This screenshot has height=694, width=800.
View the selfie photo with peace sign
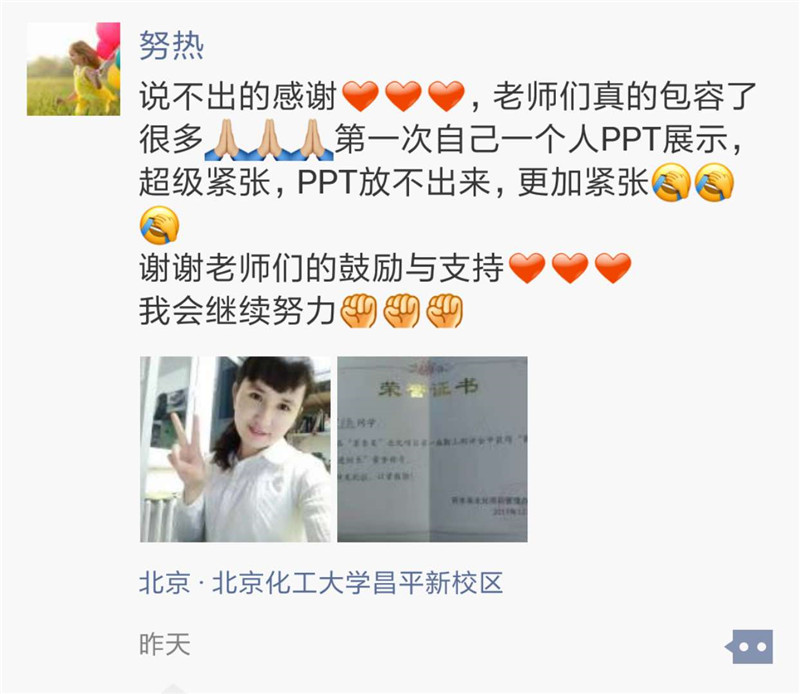[235, 449]
